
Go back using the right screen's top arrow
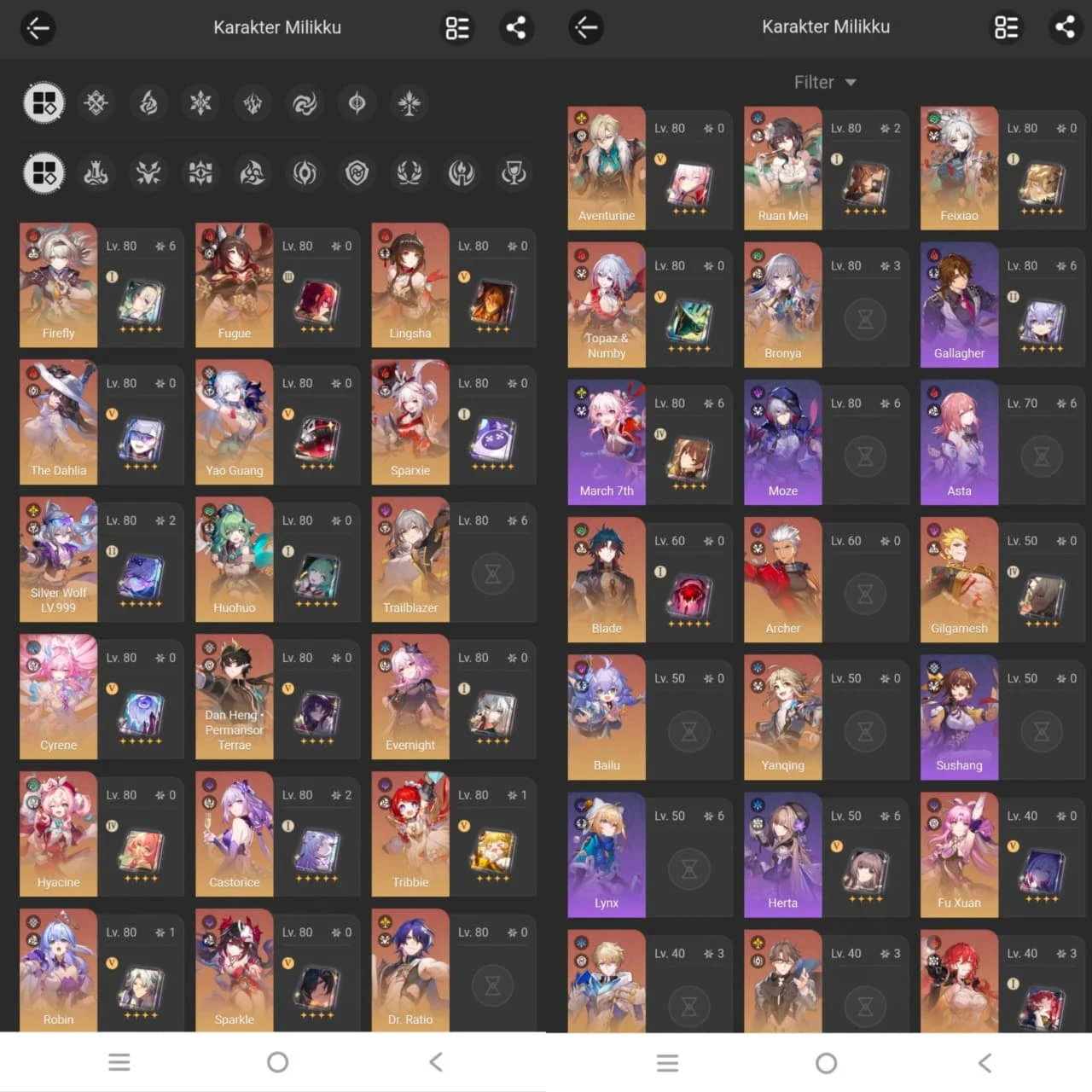click(x=586, y=28)
